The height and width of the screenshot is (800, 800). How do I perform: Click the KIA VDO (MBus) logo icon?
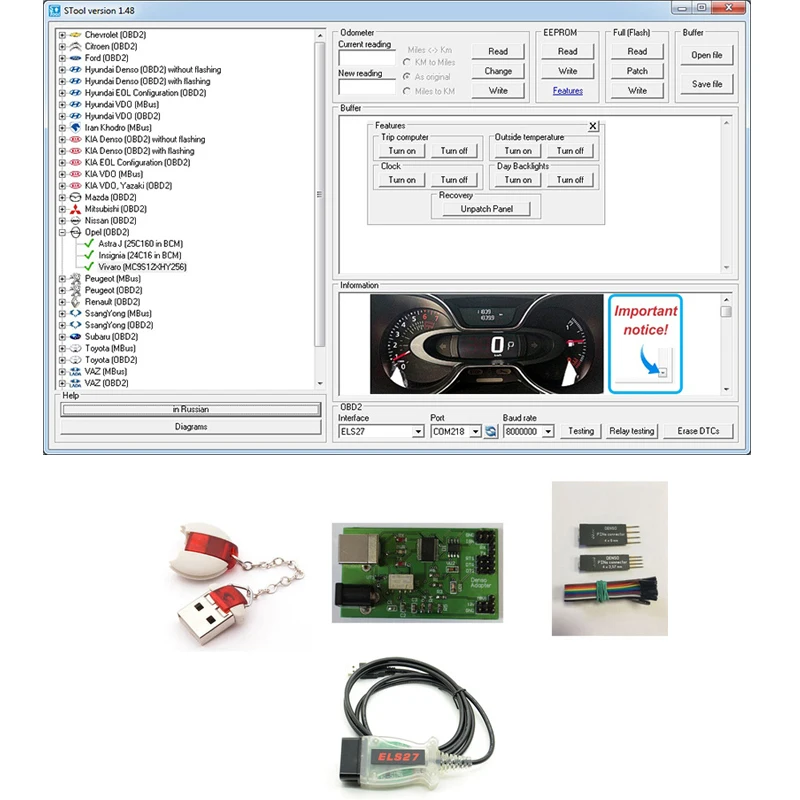(75, 174)
